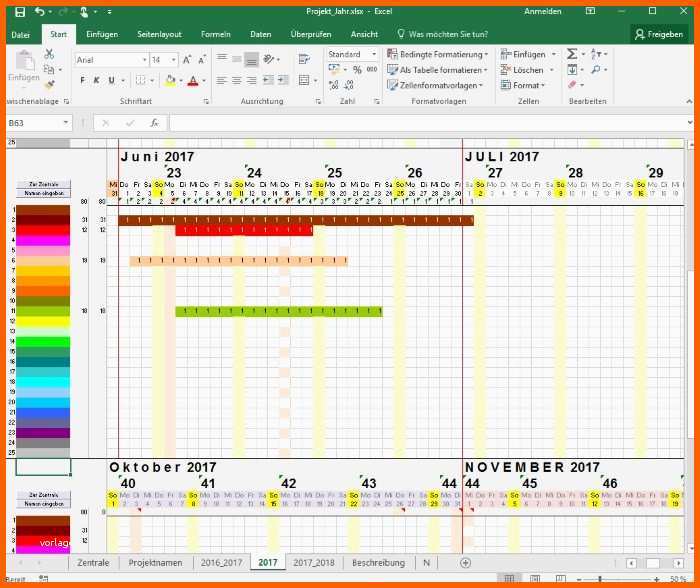This screenshot has width=700, height=588.
Task: Click the Löschen cells button
Action: pos(527,70)
